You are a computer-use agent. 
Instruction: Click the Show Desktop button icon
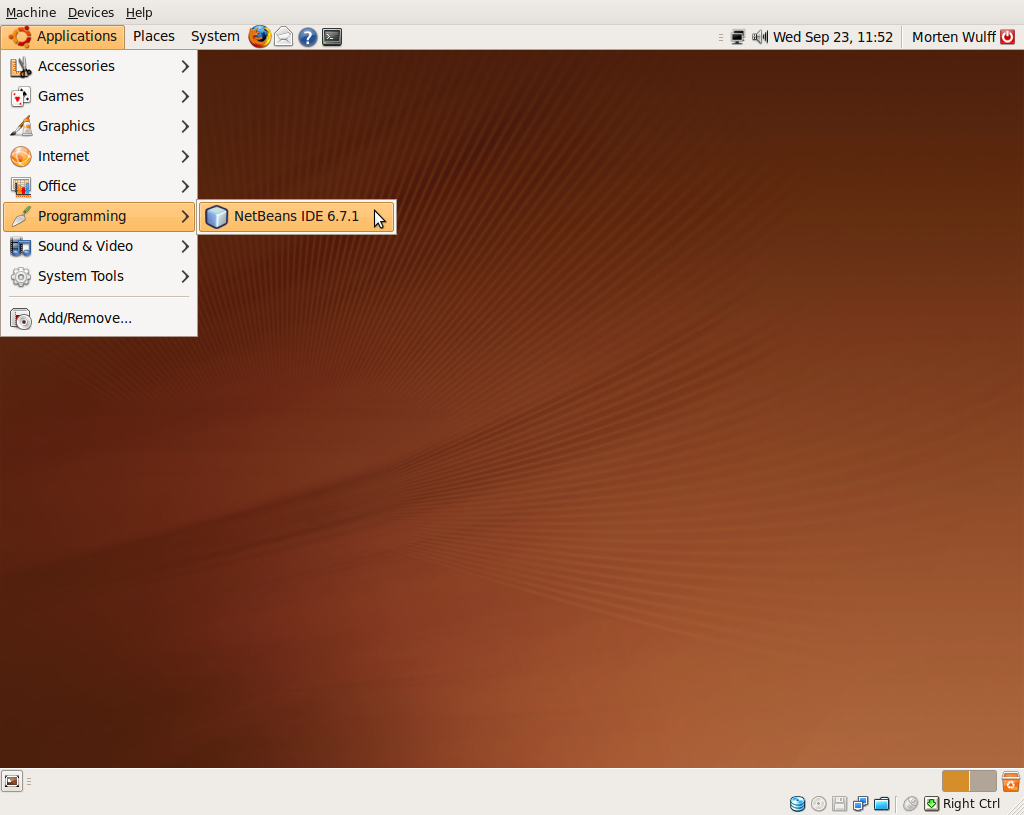(12, 781)
